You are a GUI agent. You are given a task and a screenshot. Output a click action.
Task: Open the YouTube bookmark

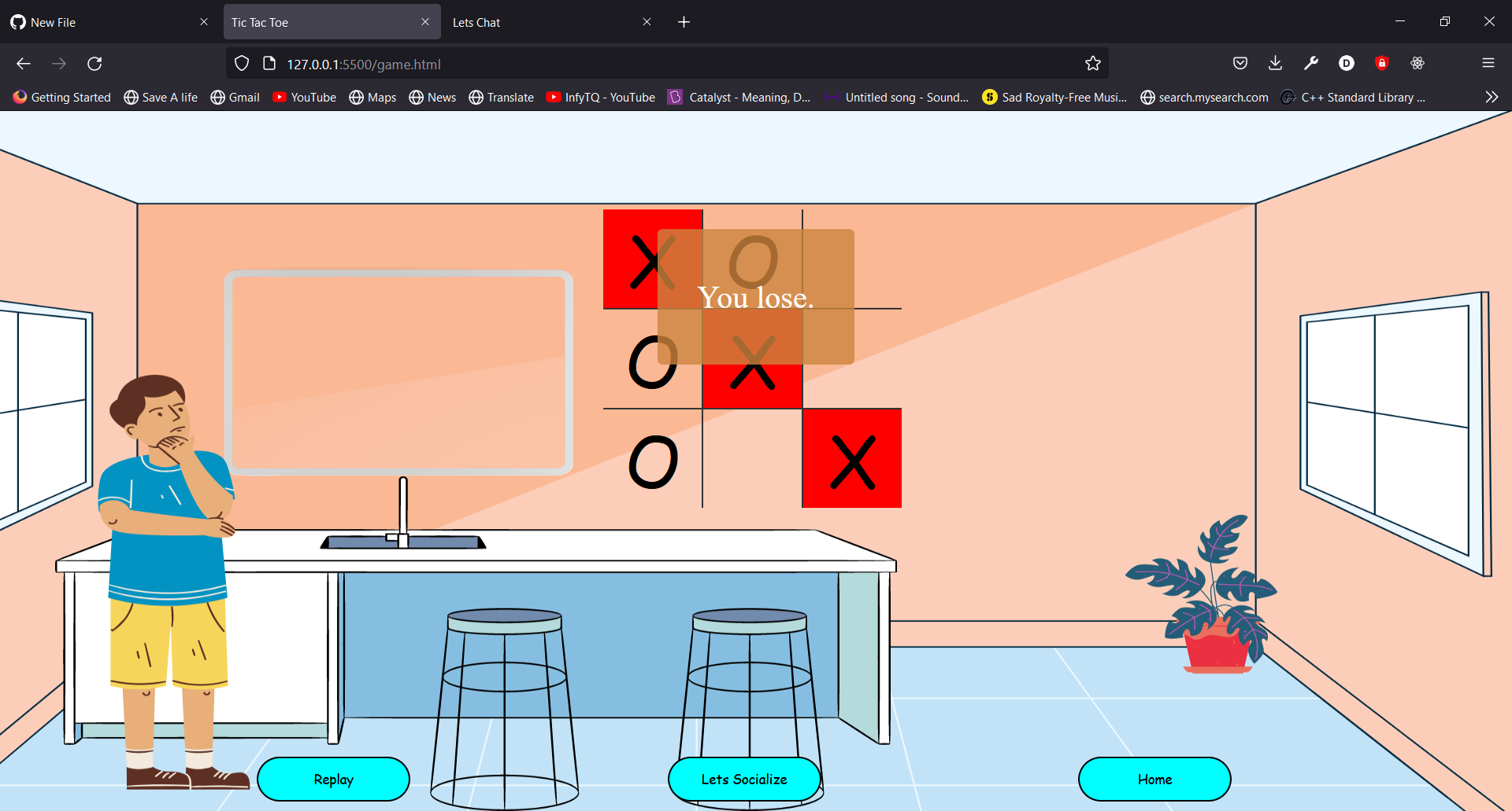[x=304, y=97]
